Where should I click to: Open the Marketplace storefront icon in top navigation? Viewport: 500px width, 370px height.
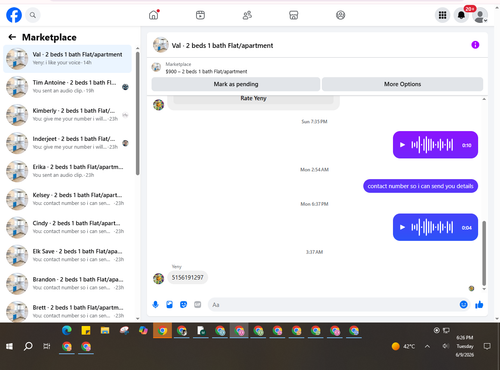coord(294,15)
